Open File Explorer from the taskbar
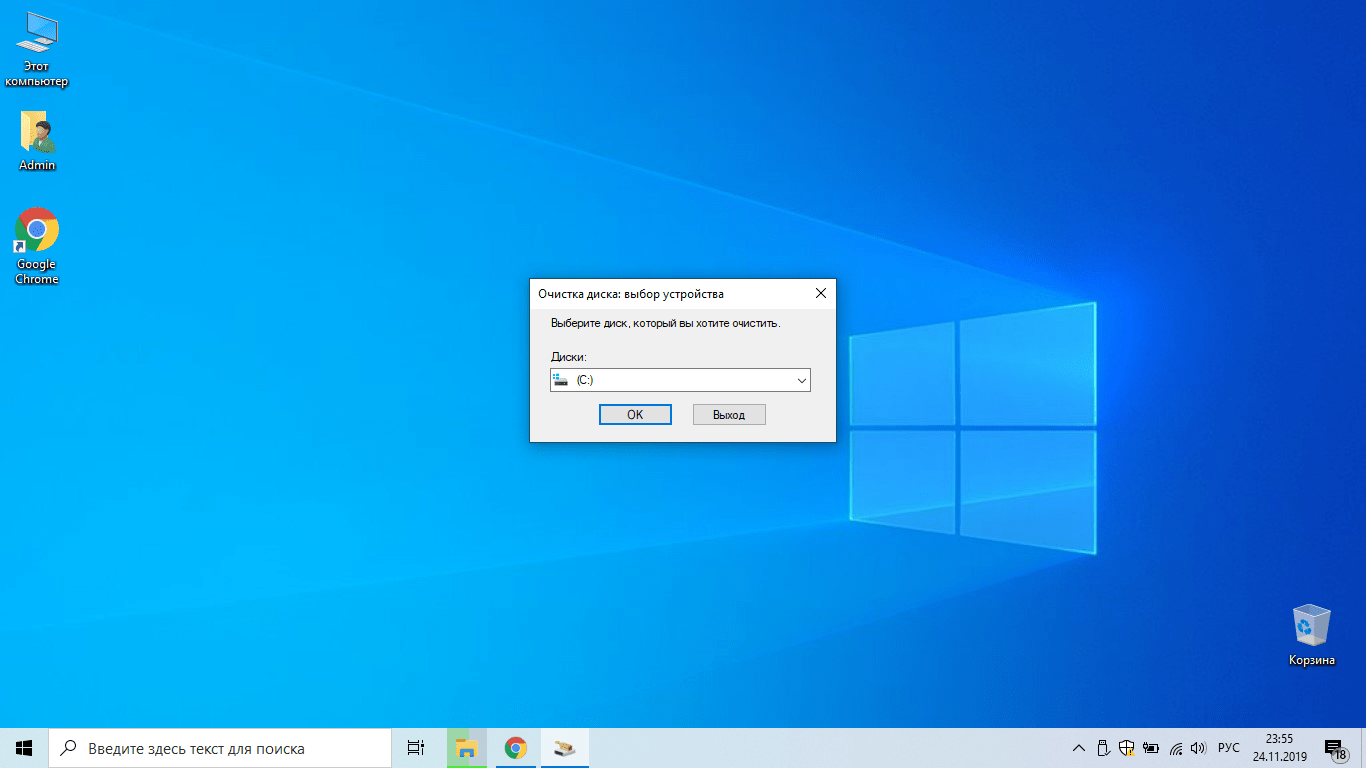This screenshot has width=1366, height=768. 467,748
